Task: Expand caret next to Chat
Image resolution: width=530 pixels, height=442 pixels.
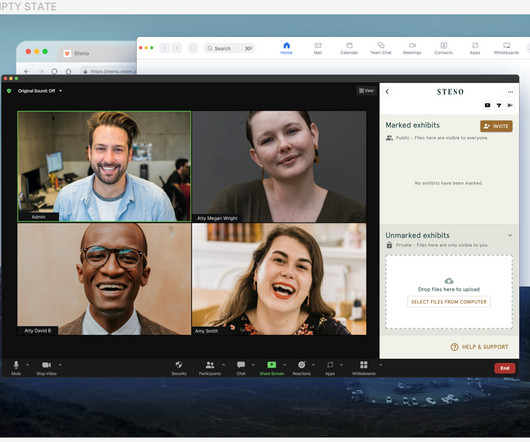Action: 253,365
